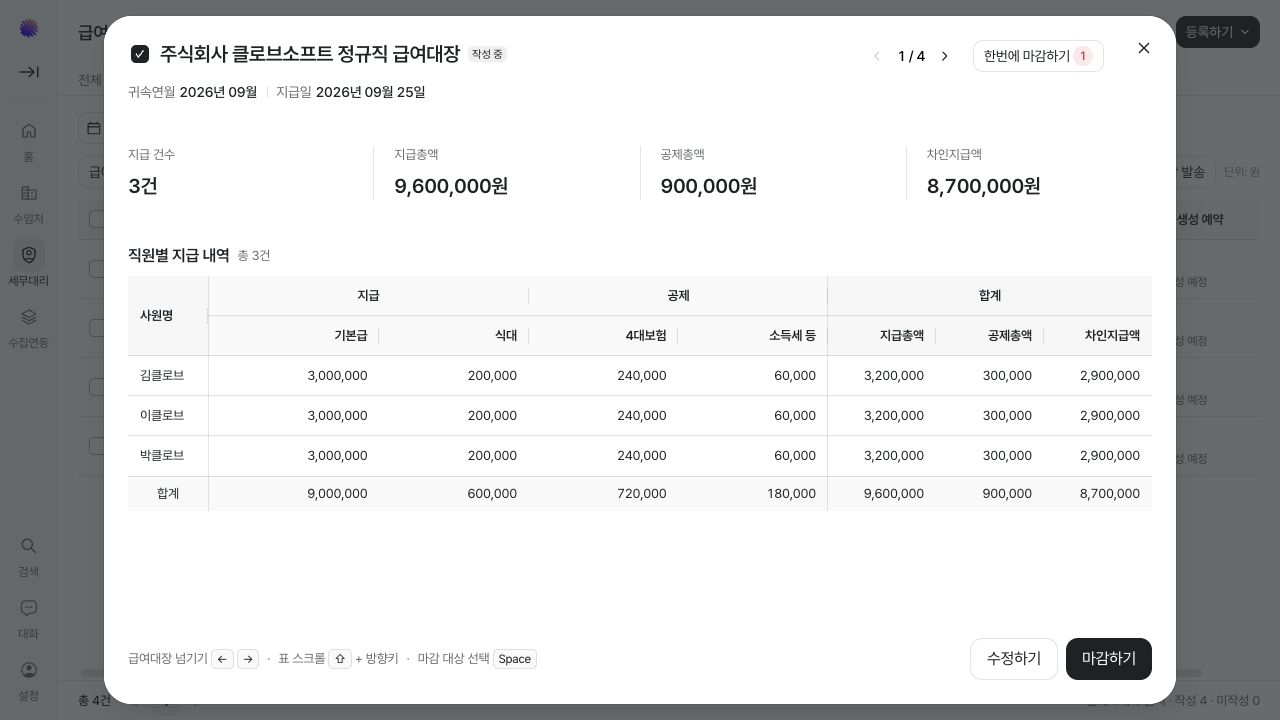Click the 2026년 09월 25일 payment date

[370, 92]
